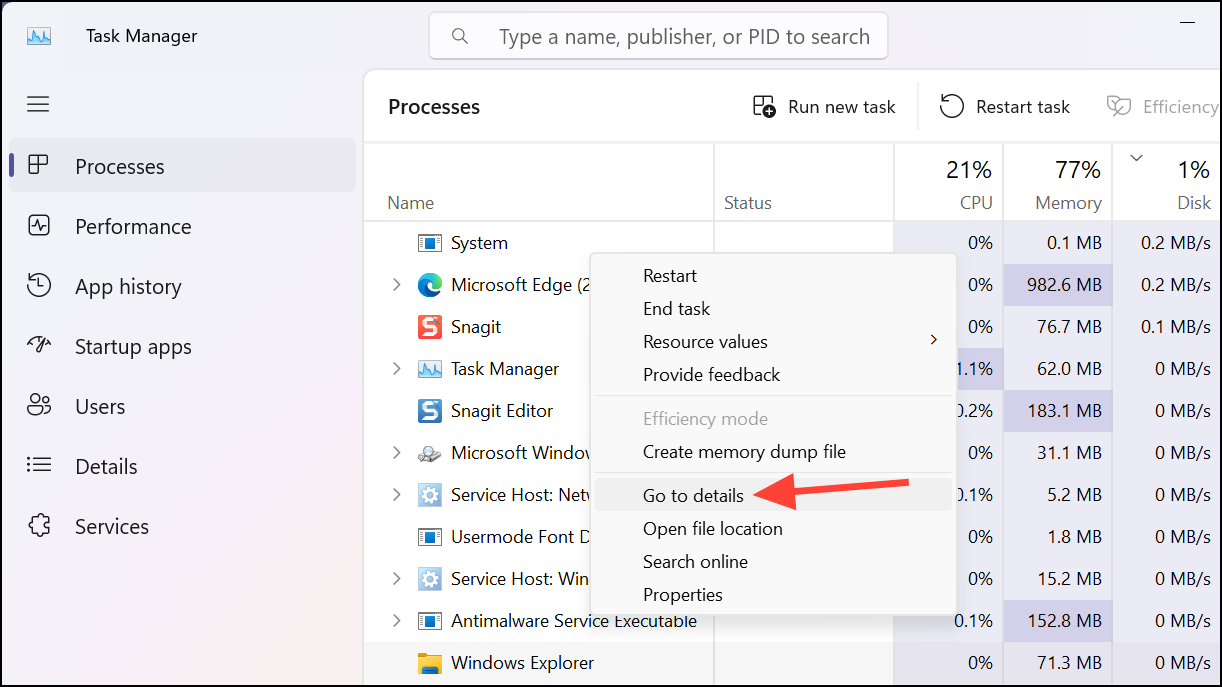Viewport: 1222px width, 687px height.
Task: Open the Users page label
Action: [100, 407]
